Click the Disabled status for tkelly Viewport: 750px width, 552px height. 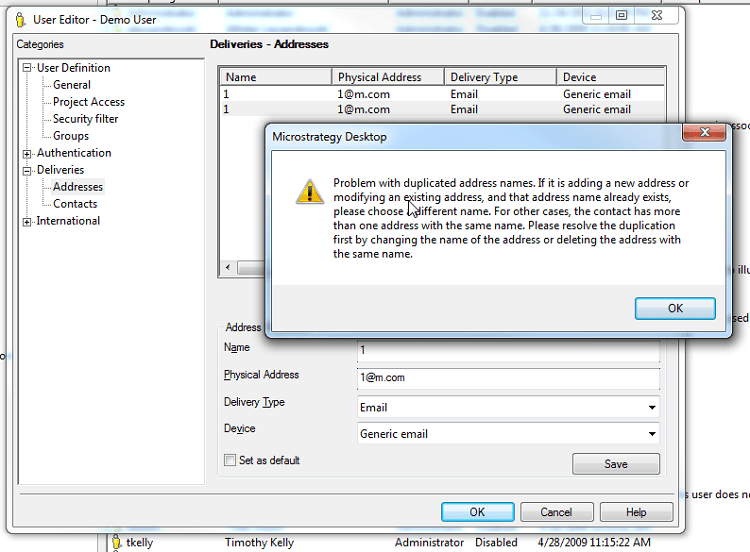coord(496,542)
